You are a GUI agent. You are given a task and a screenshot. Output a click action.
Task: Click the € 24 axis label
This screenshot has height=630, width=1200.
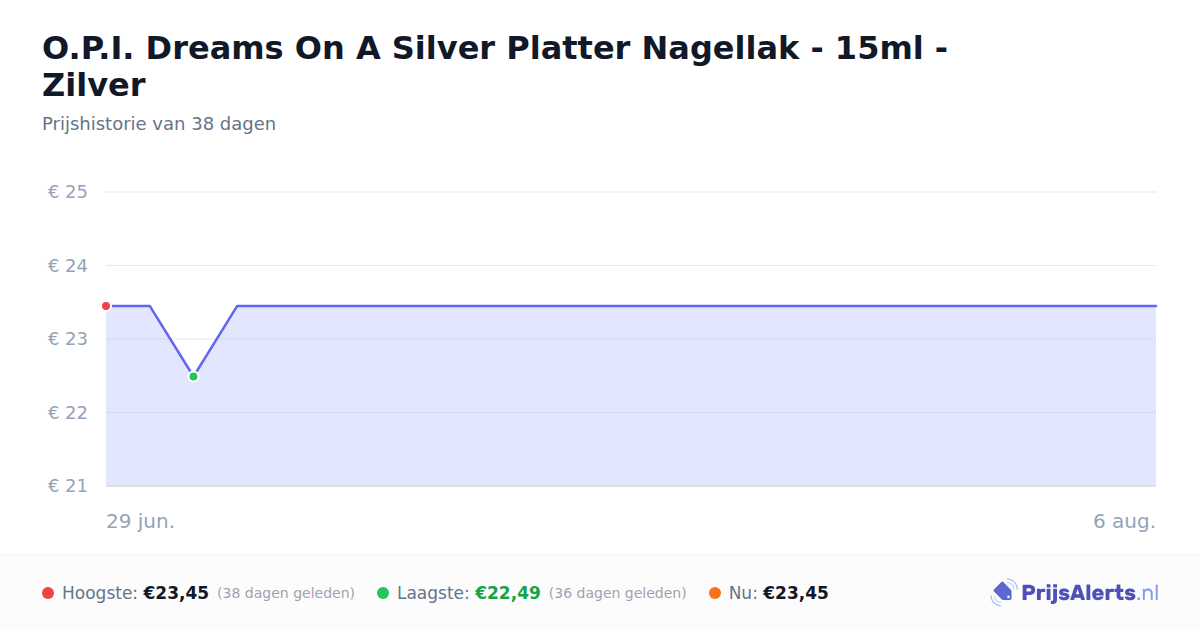(68, 266)
